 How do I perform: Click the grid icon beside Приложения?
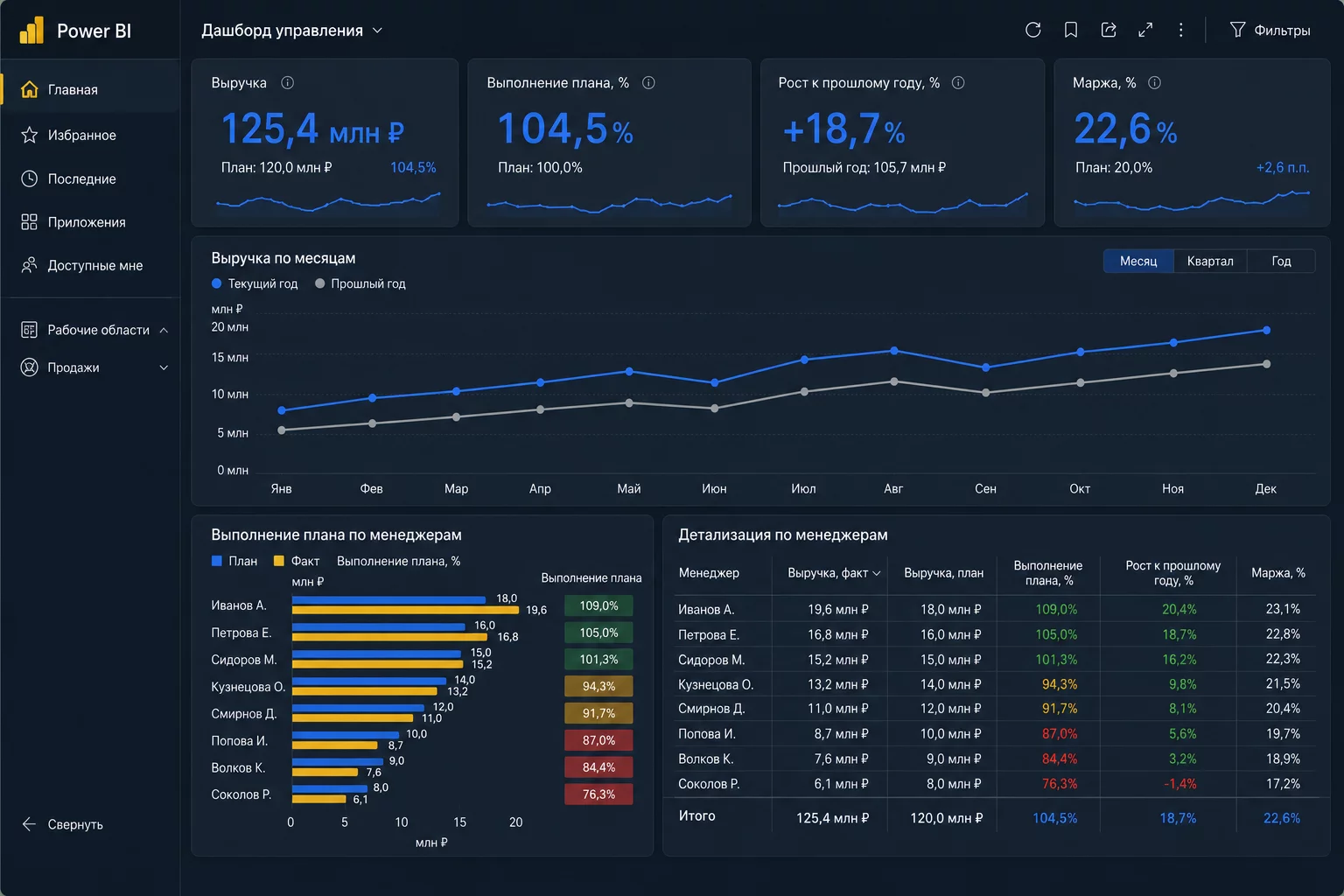pos(30,222)
